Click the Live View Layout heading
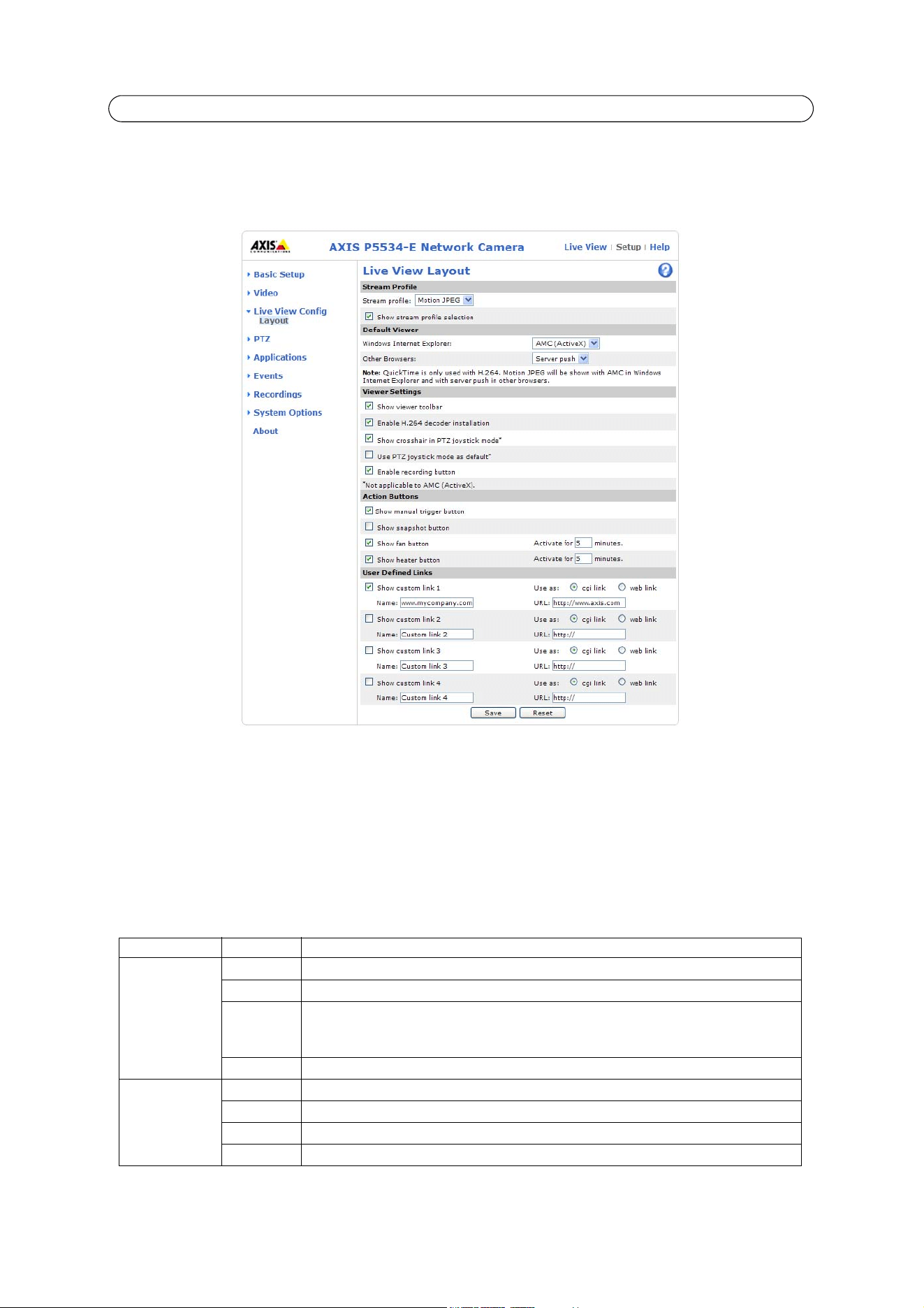This screenshot has width=924, height=1308. click(416, 271)
